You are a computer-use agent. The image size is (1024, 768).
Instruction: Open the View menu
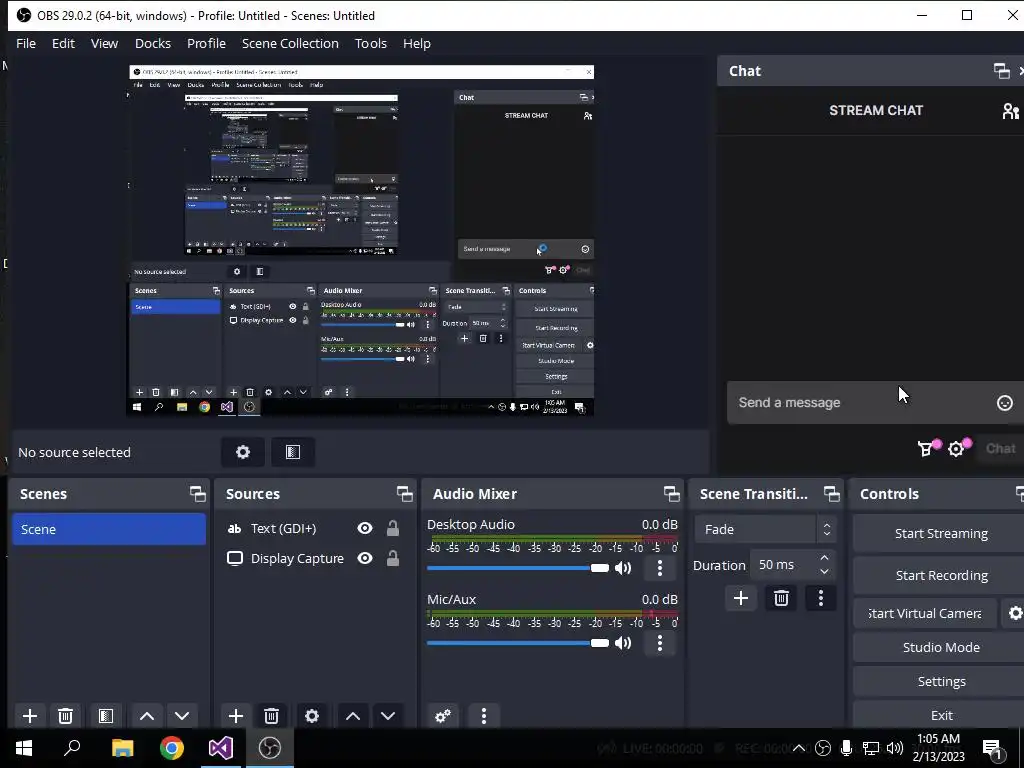(x=104, y=43)
